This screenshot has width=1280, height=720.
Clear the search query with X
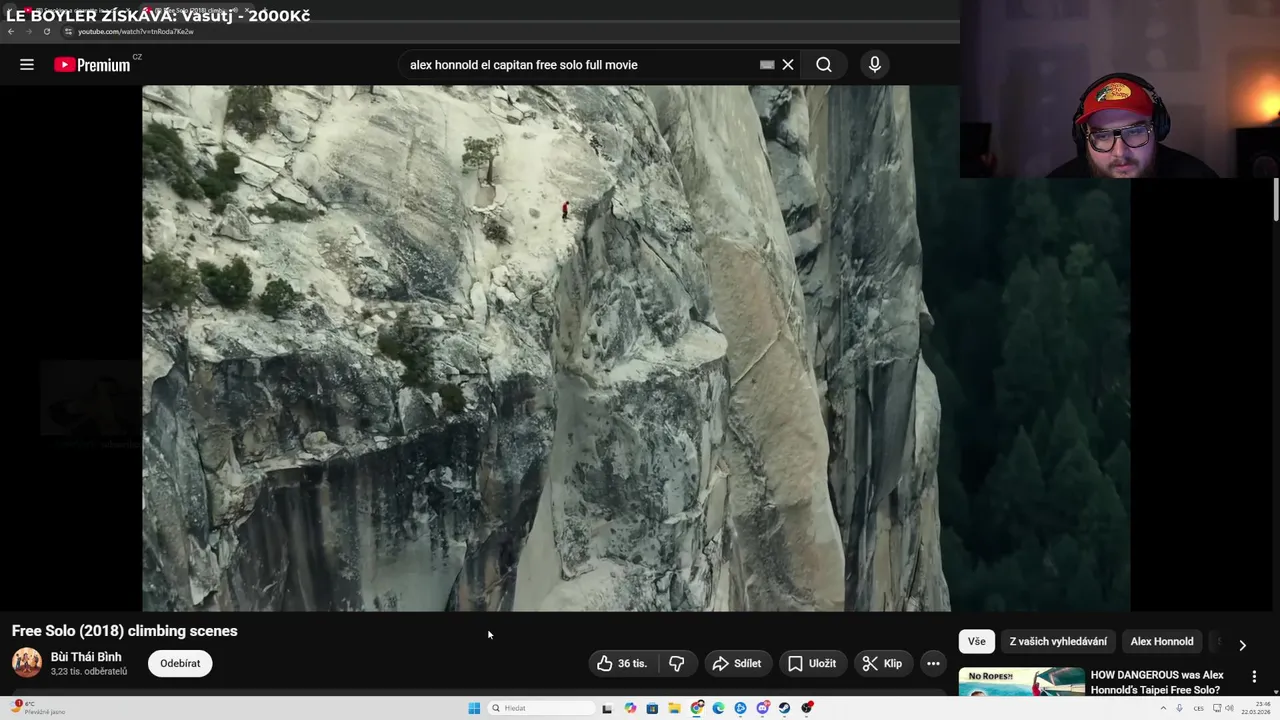pyautogui.click(x=788, y=65)
